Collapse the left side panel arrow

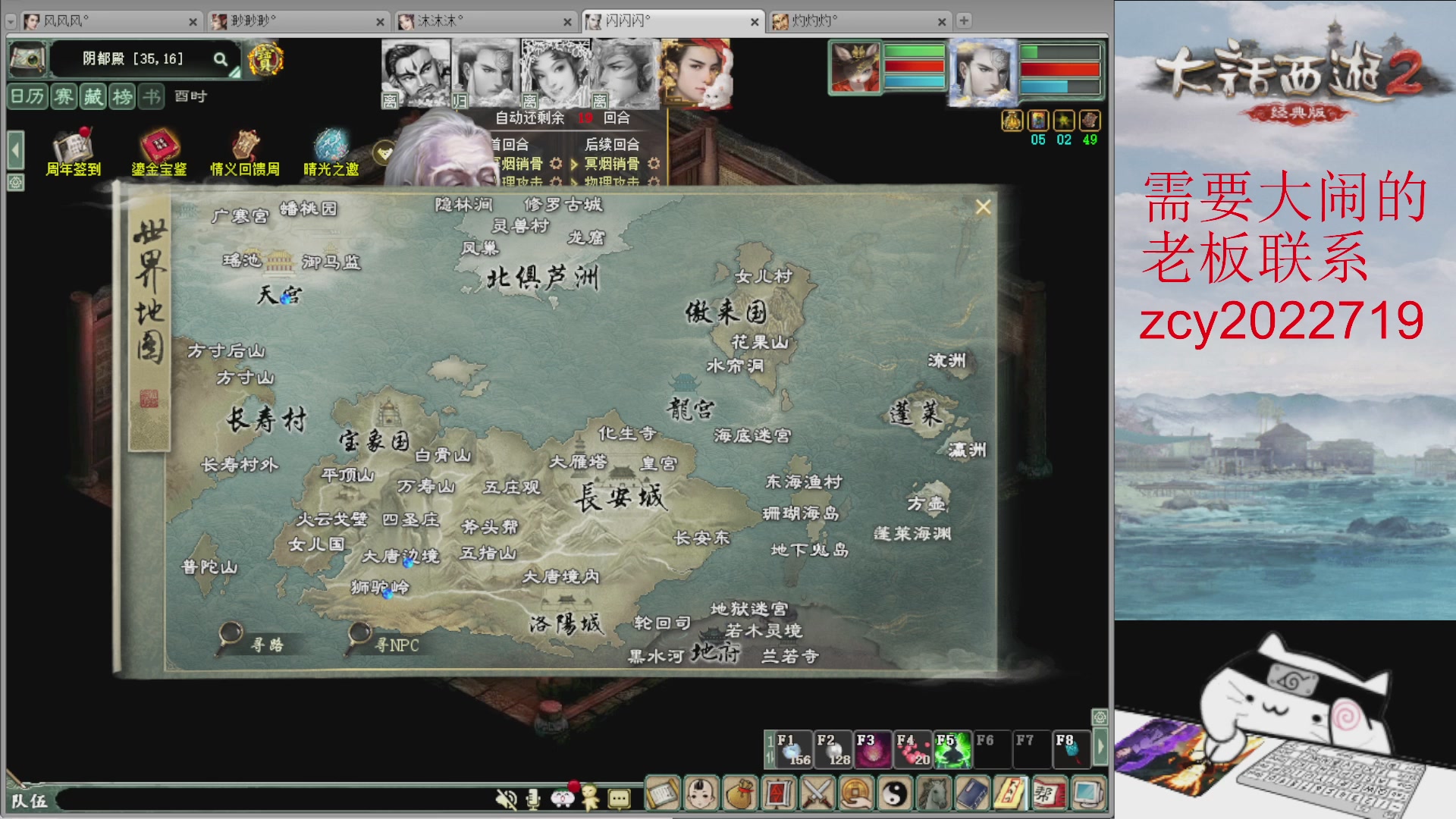pos(15,150)
